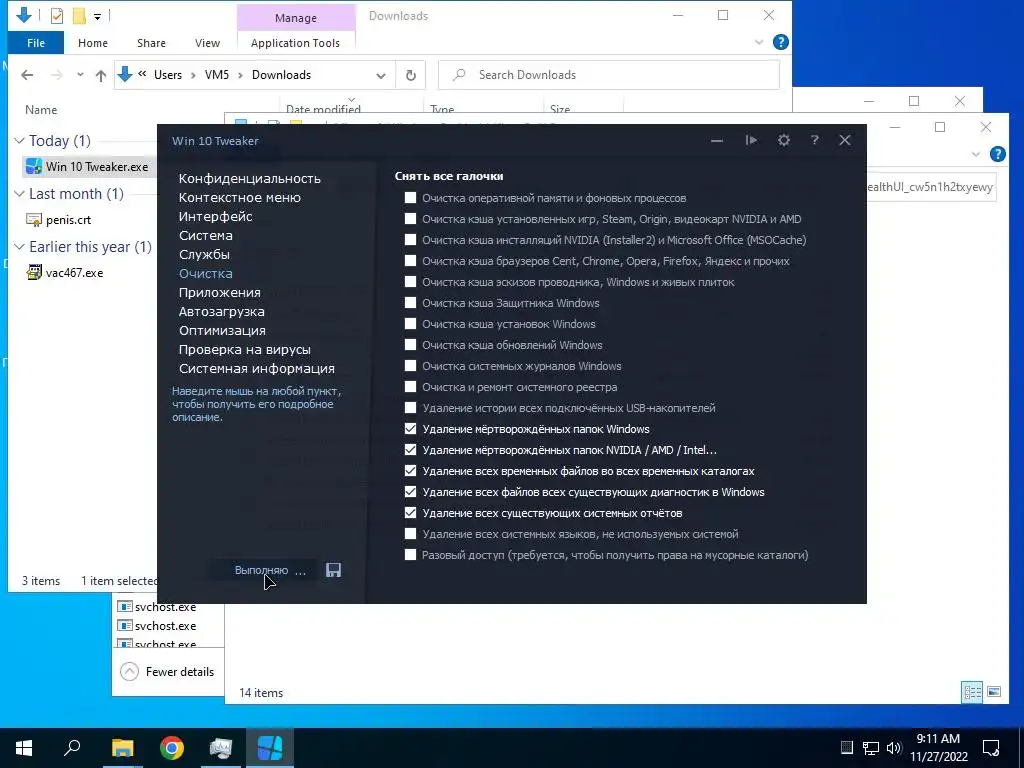Open the network tray icon
Screen dimensions: 1024x768
click(x=871, y=748)
